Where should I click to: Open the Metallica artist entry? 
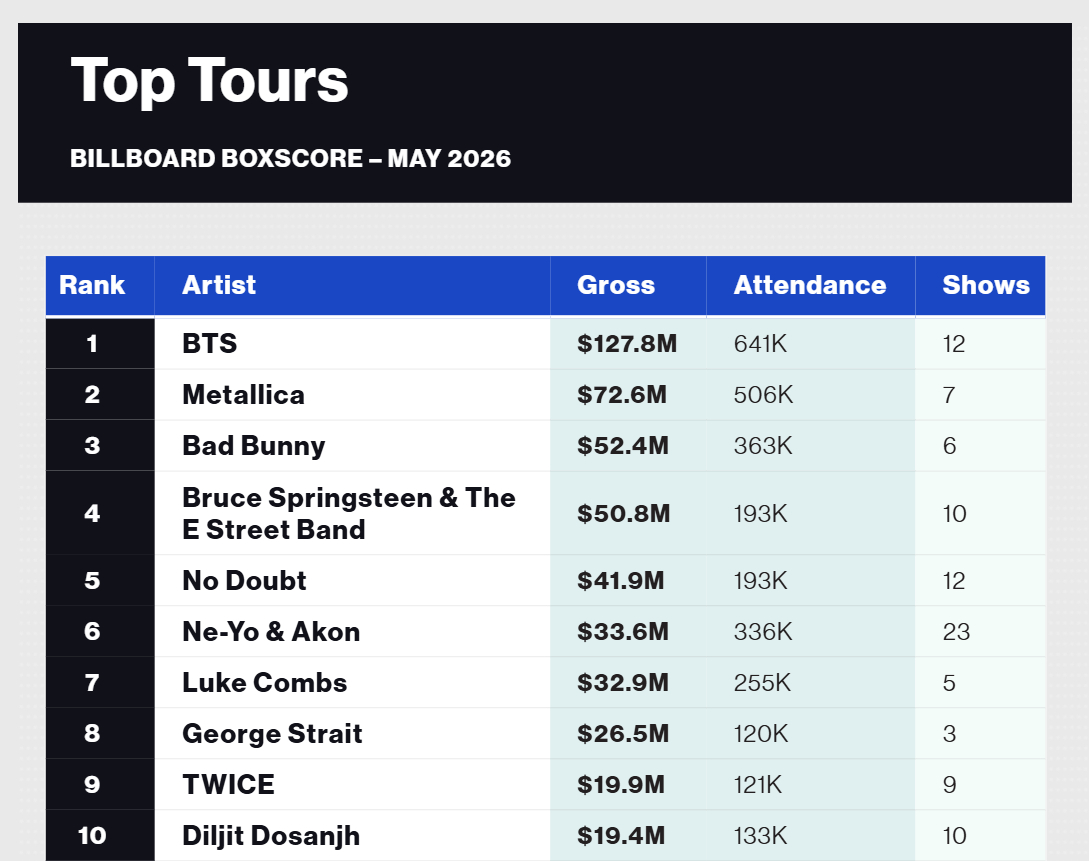(x=243, y=394)
